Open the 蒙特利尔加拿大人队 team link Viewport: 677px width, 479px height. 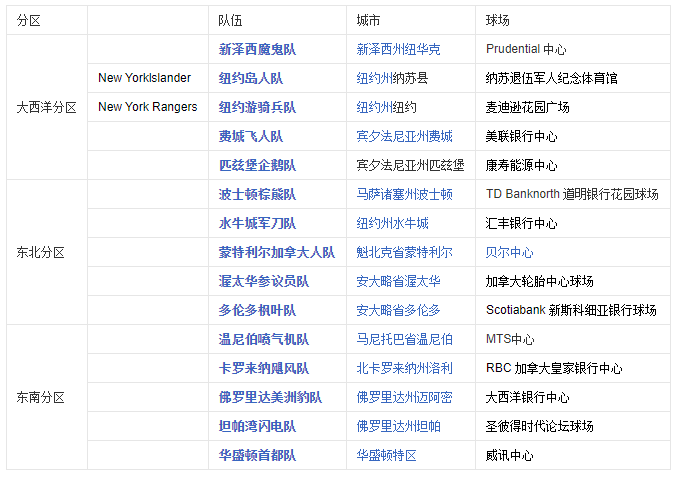pos(276,252)
